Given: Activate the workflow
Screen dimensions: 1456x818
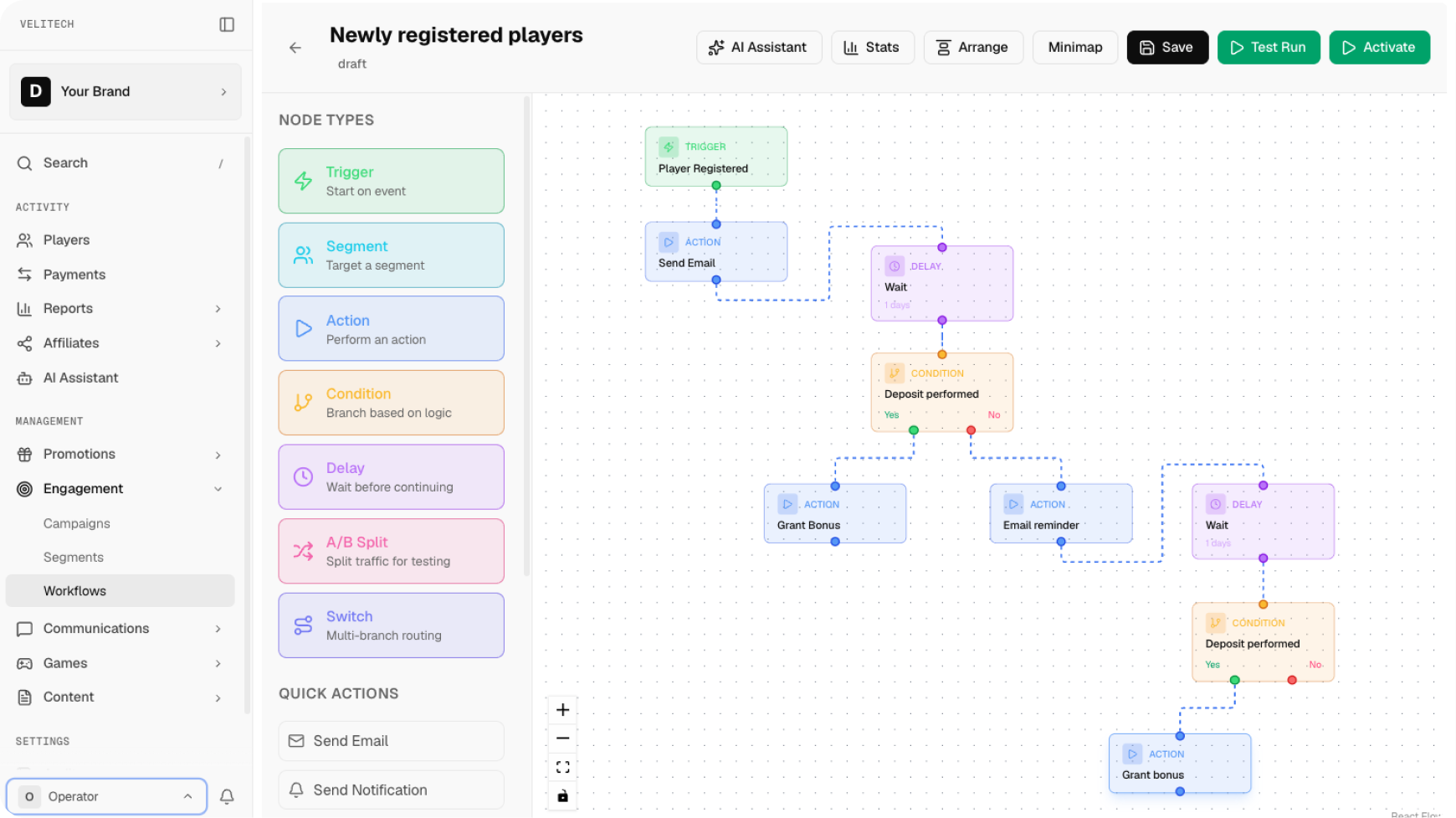Looking at the screenshot, I should pyautogui.click(x=1380, y=48).
